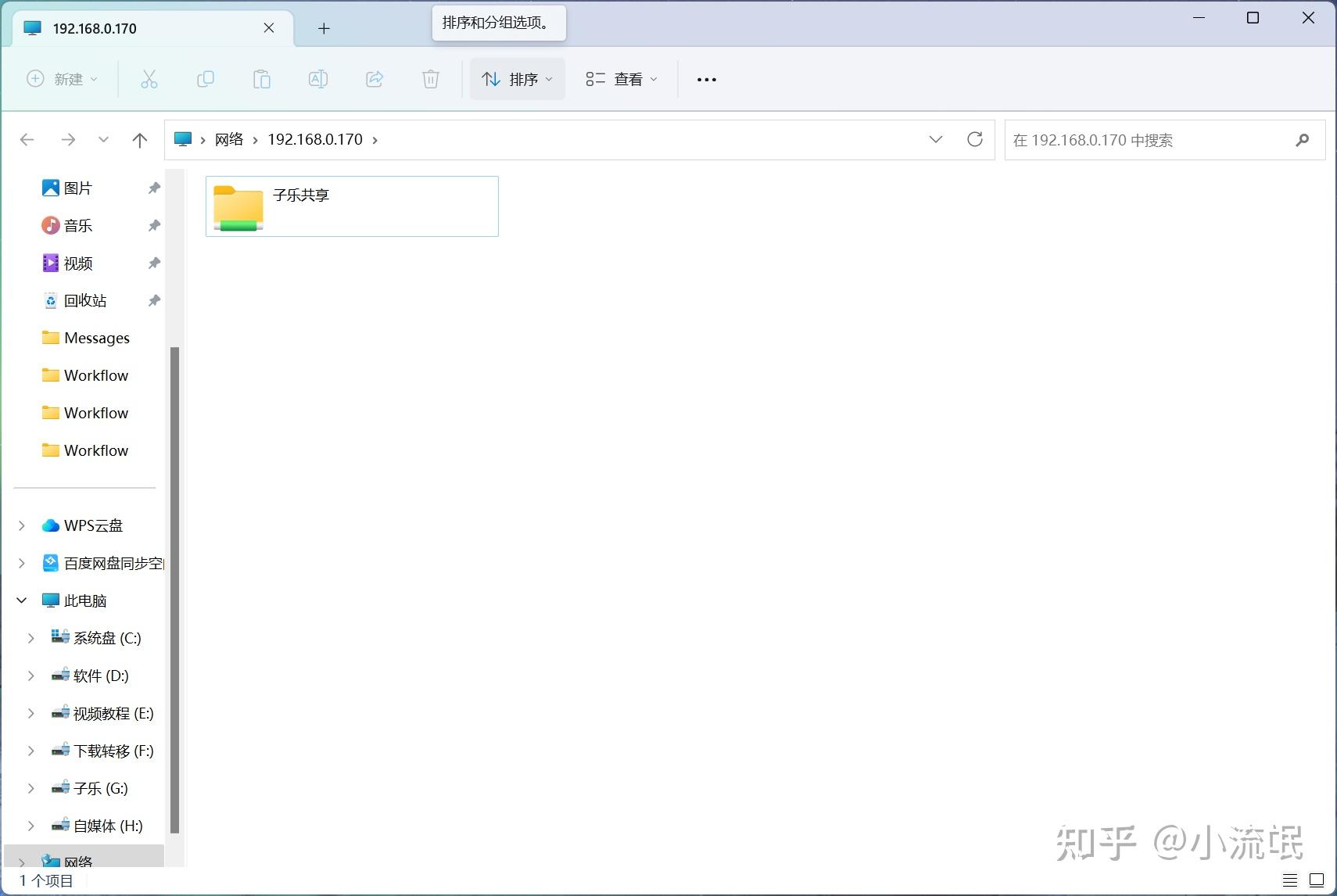This screenshot has width=1337, height=896.
Task: Open the 新建 new item dropdown
Action: [x=63, y=79]
